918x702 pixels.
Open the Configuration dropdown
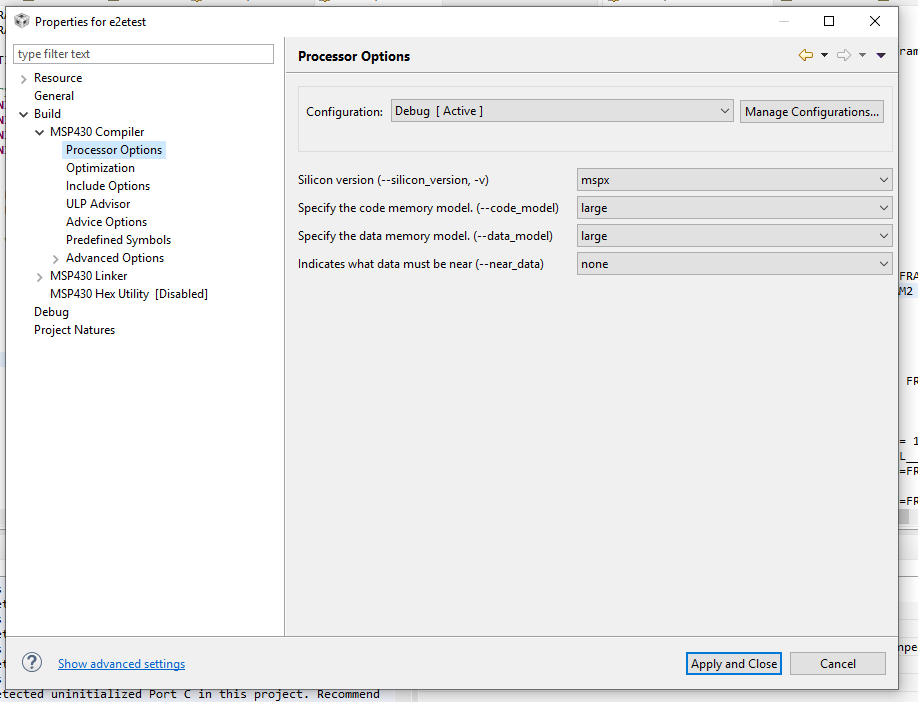562,112
